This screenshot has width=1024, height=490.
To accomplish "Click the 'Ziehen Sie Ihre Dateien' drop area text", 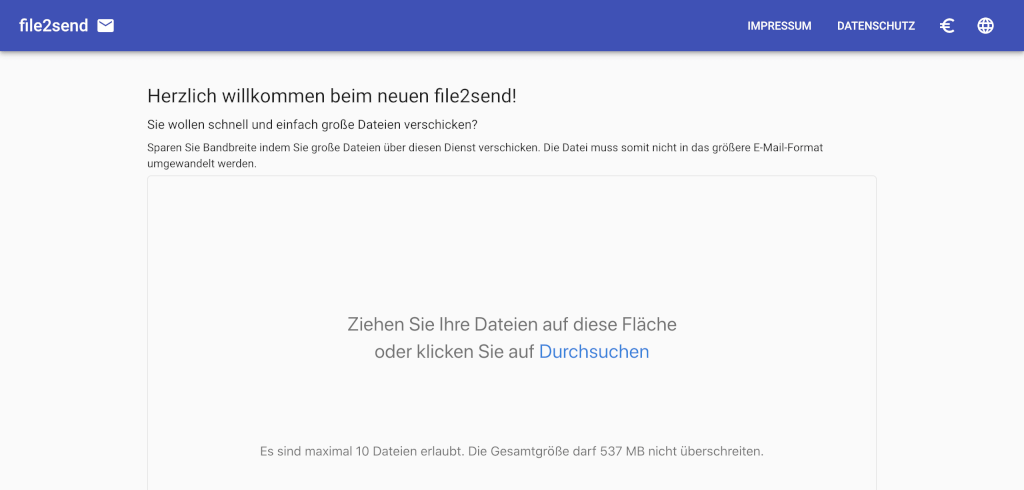I will point(512,324).
